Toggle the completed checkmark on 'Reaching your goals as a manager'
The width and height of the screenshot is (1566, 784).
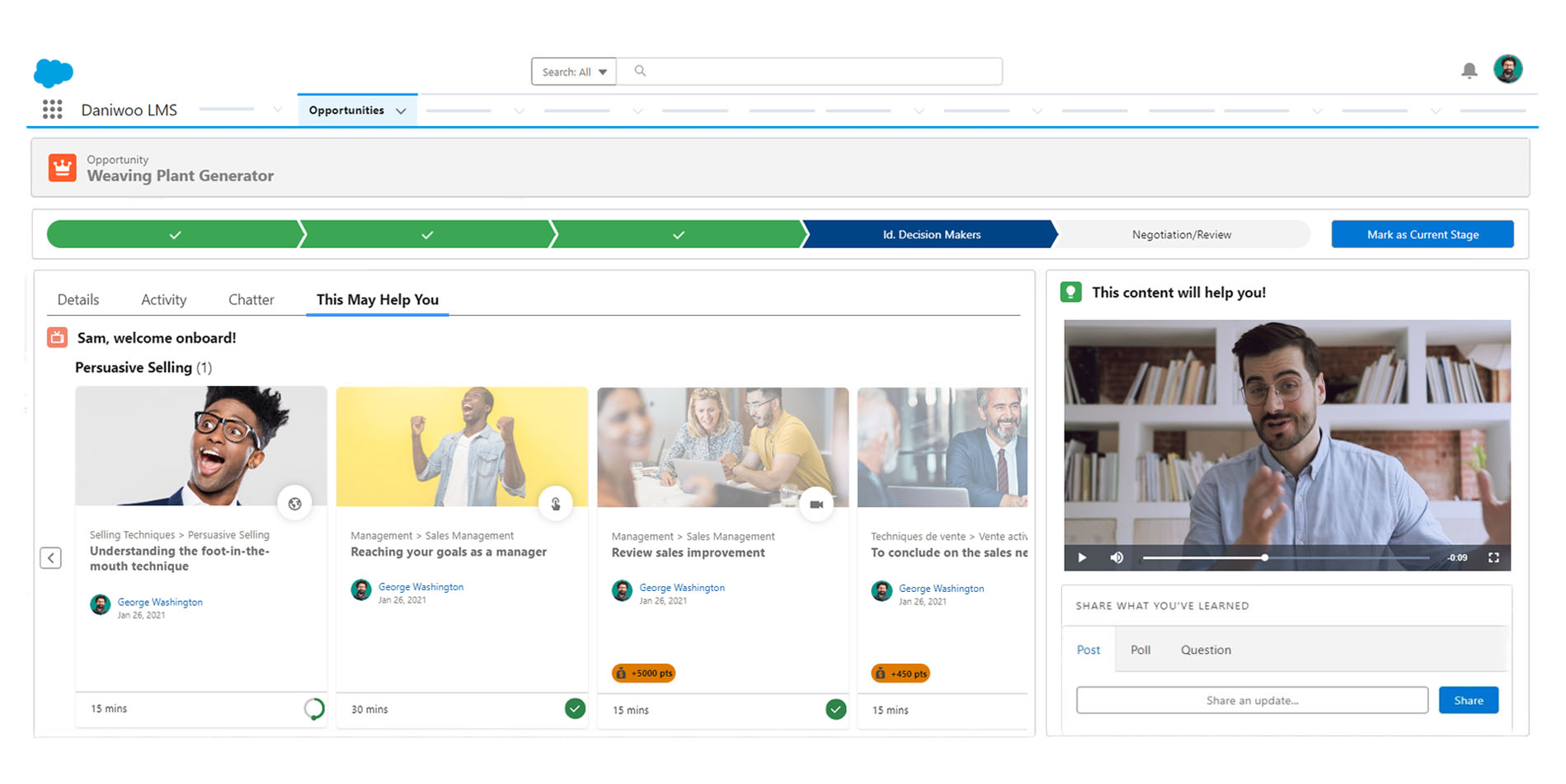(574, 708)
